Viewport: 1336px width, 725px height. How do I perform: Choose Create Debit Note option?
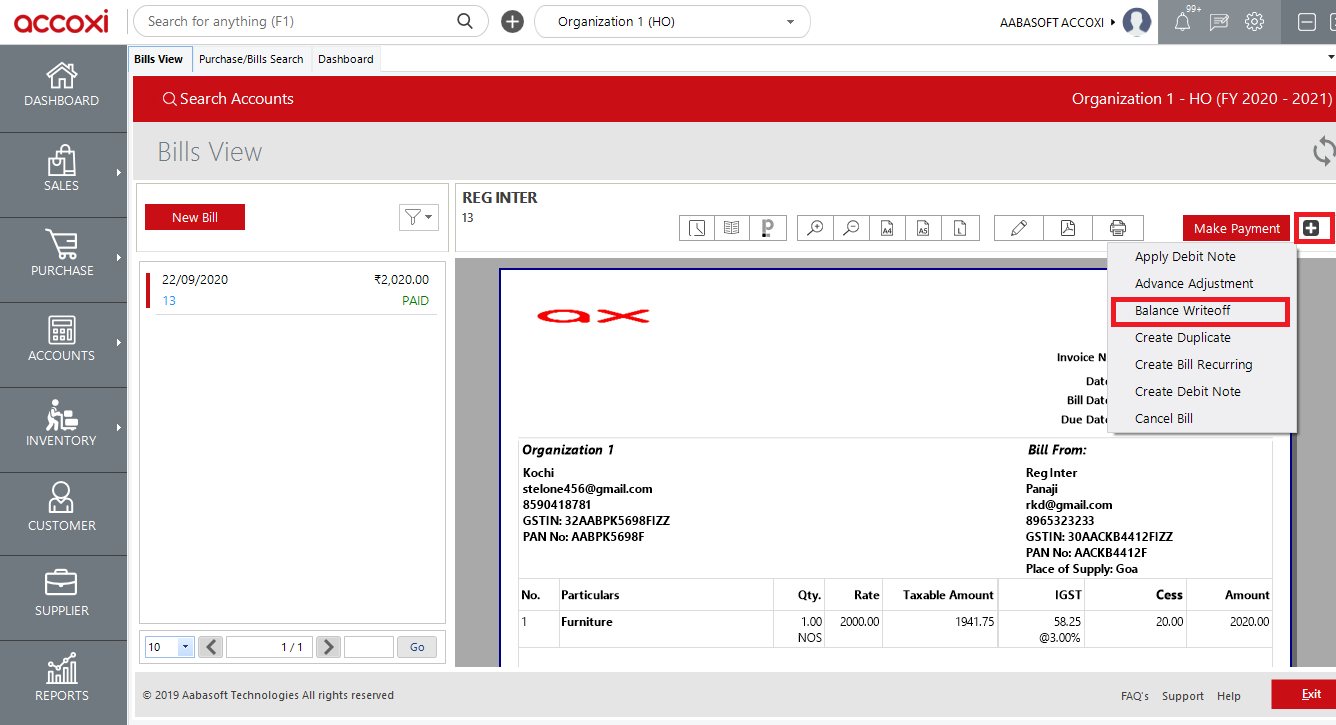coord(1187,392)
